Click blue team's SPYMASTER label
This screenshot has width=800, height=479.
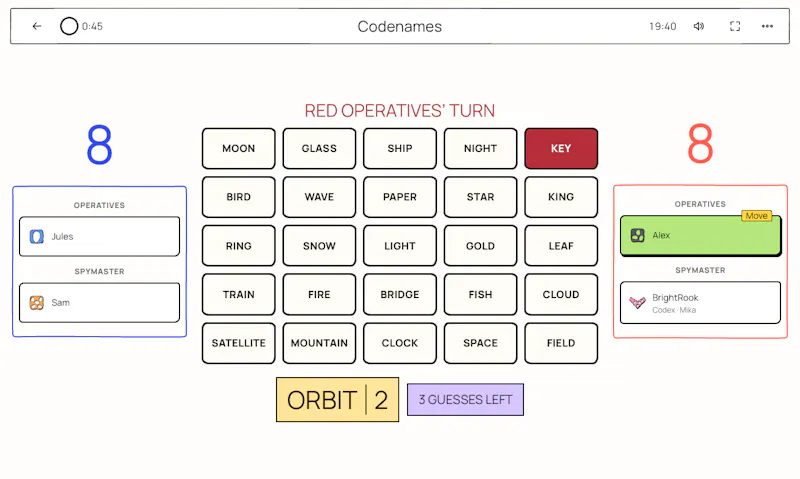pos(99,271)
